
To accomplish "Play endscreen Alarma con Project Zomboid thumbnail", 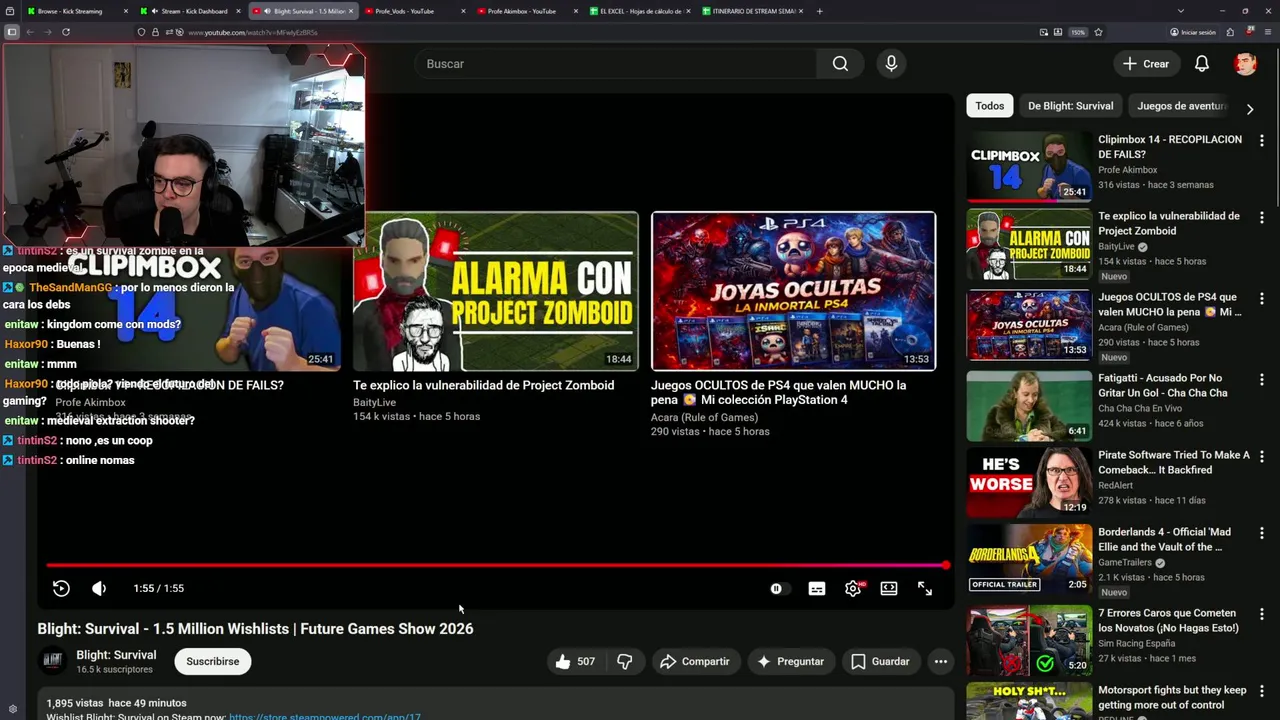I will click(495, 291).
